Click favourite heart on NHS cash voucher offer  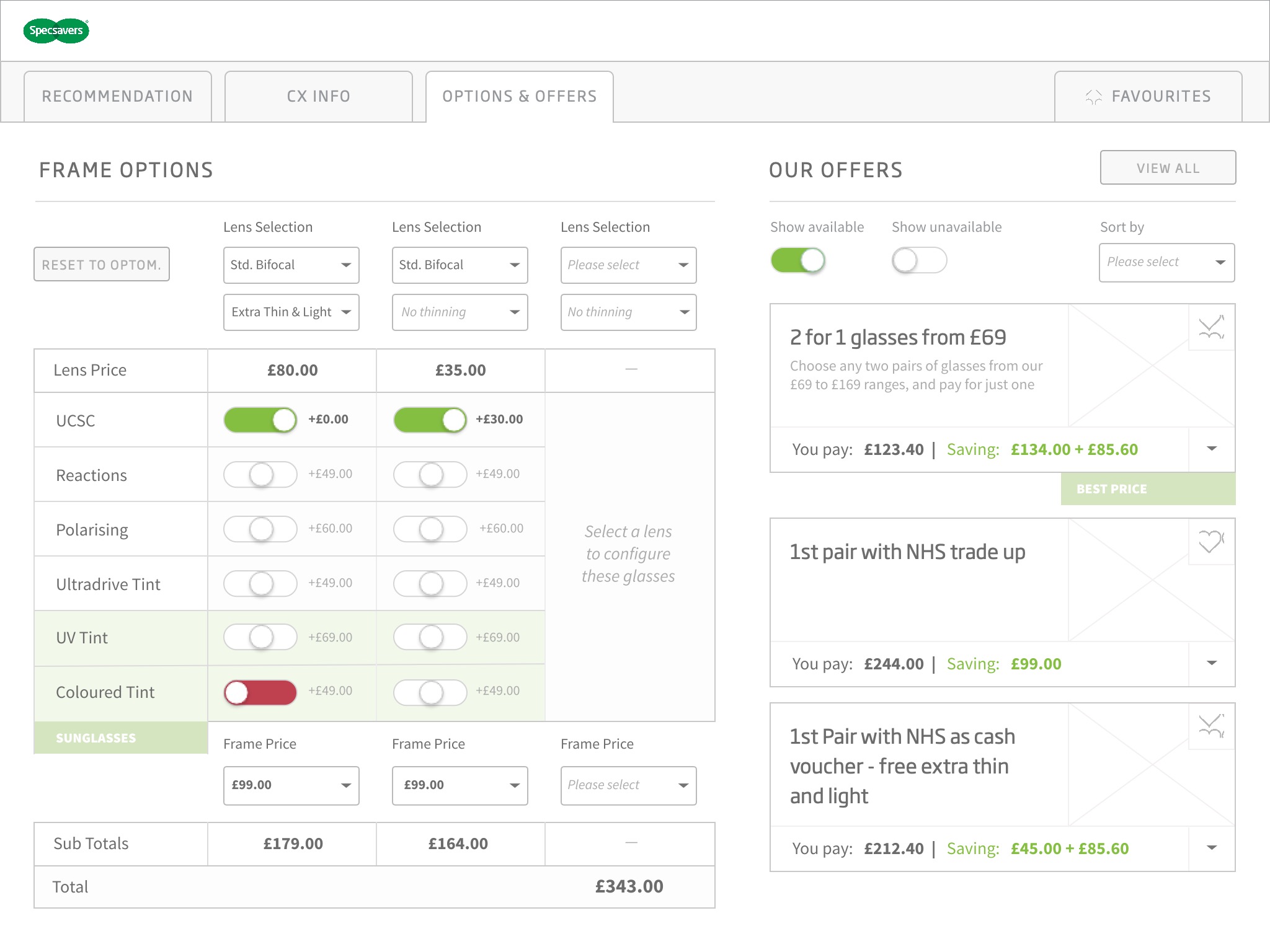point(1211,726)
